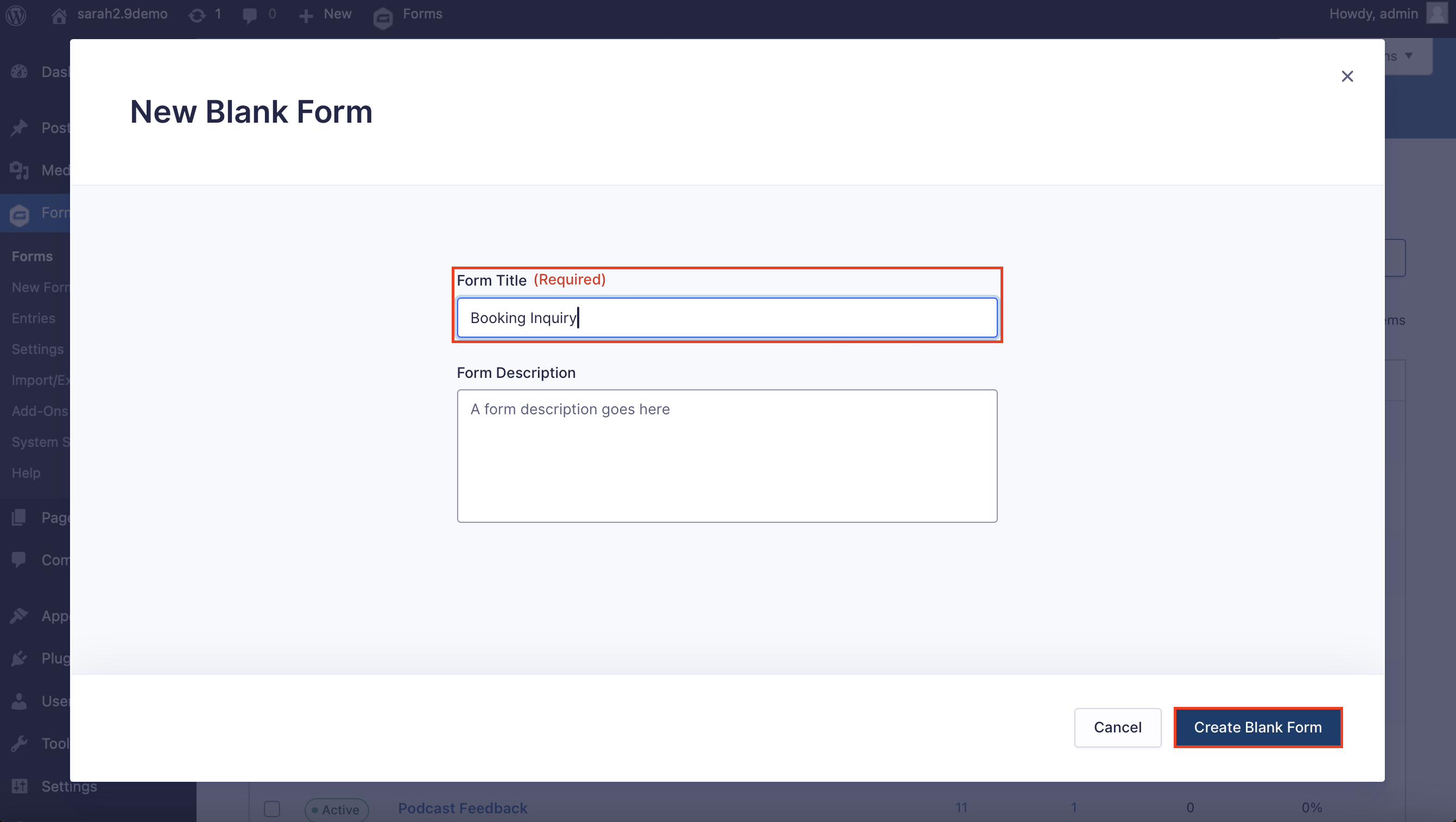
Task: Click the updates icon in admin bar
Action: coord(197,15)
